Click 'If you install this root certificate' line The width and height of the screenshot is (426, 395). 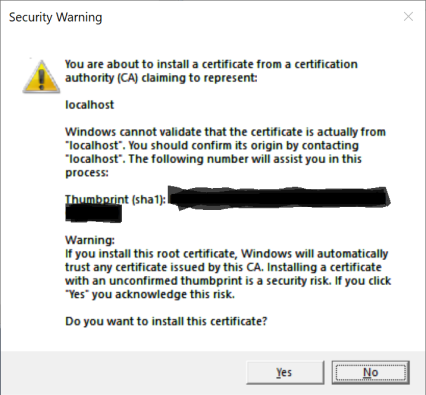pyautogui.click(x=226, y=254)
